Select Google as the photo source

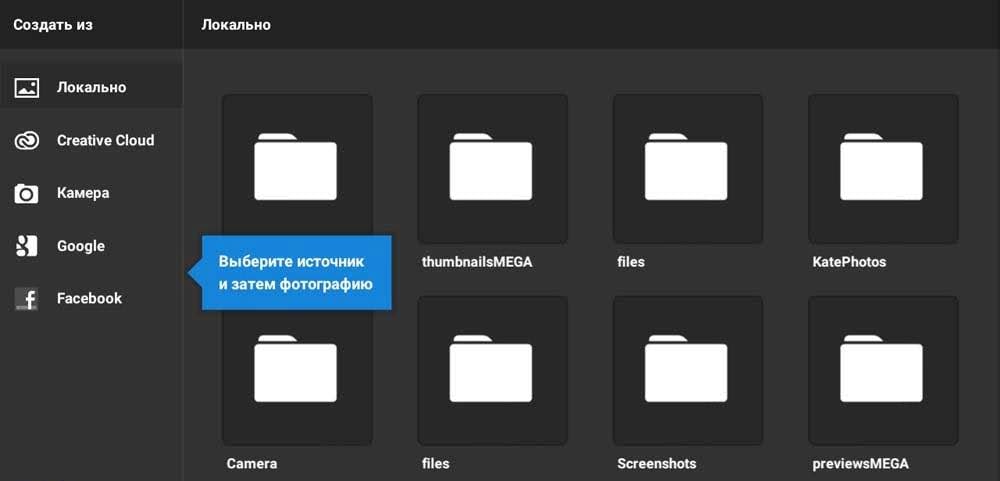pos(91,246)
